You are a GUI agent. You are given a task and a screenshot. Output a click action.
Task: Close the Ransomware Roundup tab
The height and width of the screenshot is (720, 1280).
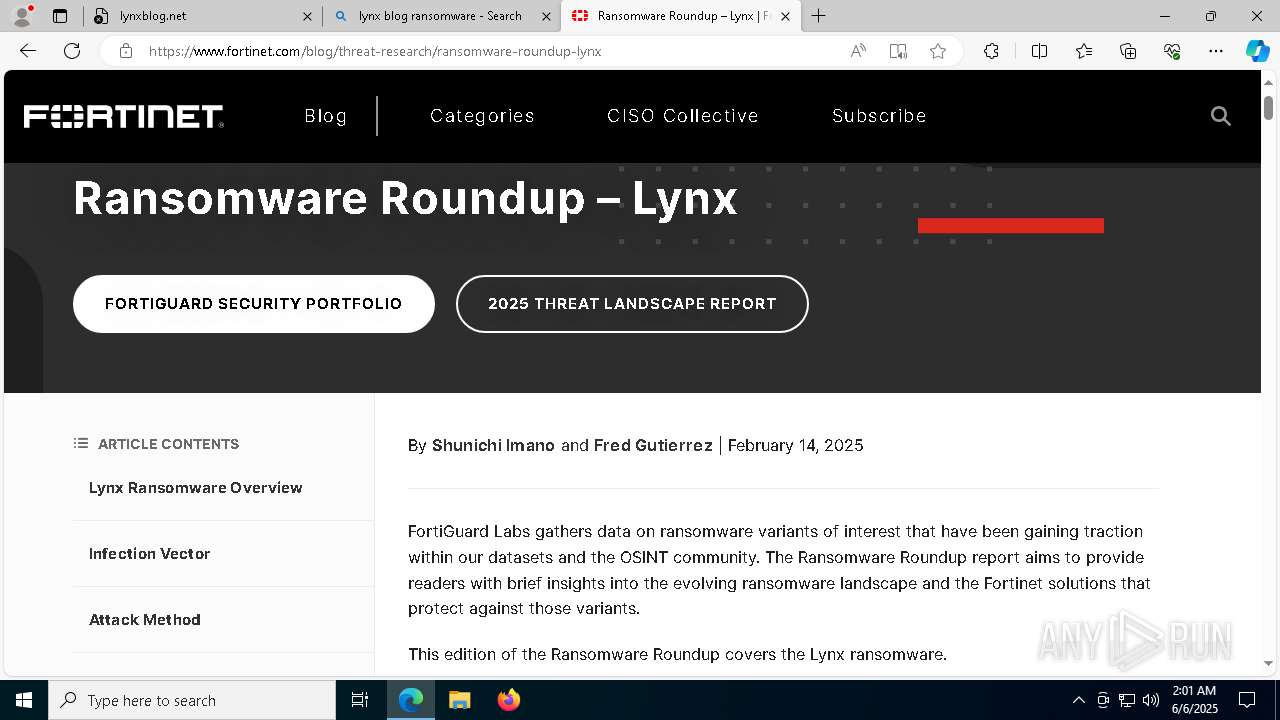[785, 16]
